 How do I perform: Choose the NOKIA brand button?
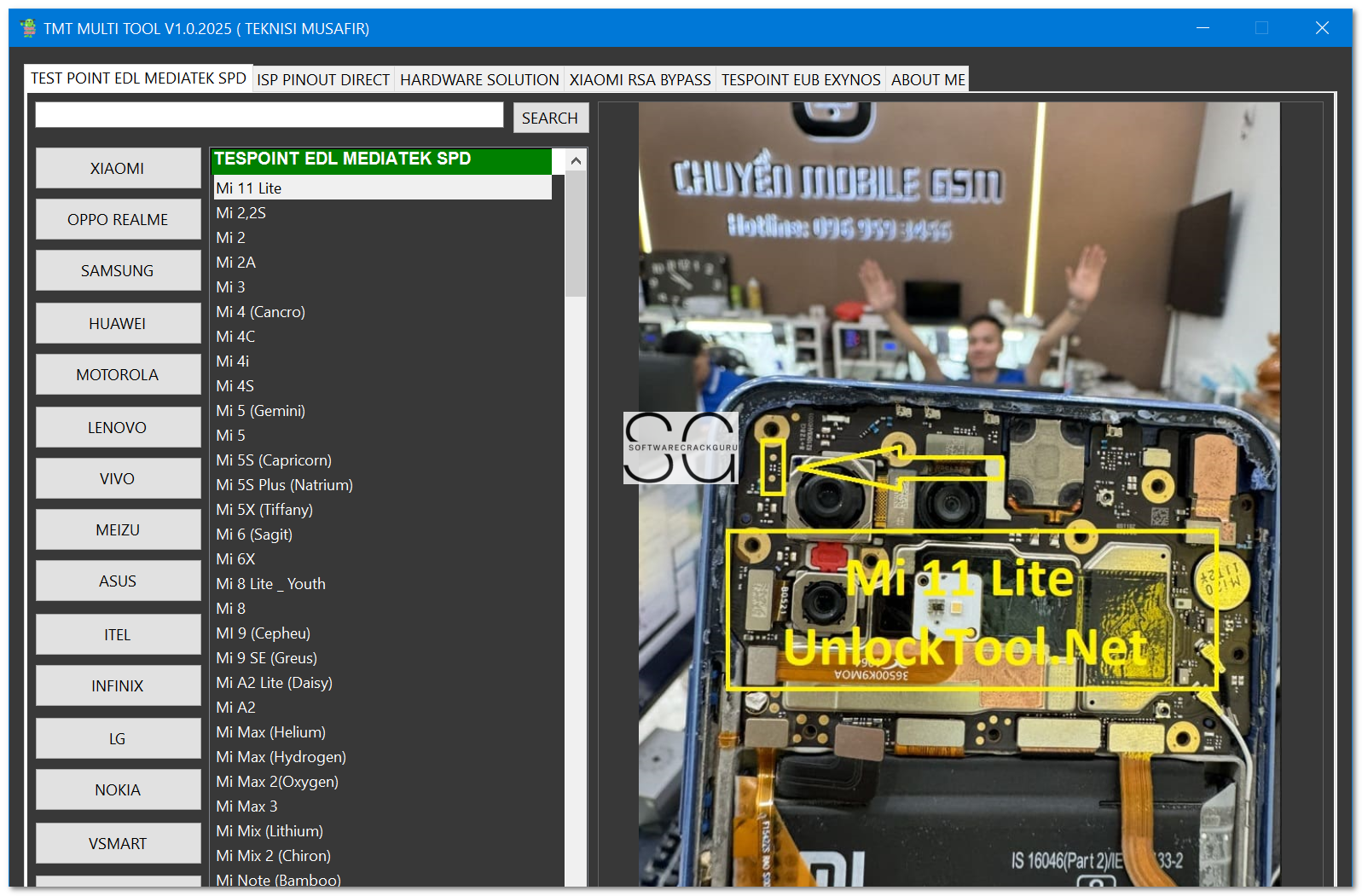[x=118, y=789]
